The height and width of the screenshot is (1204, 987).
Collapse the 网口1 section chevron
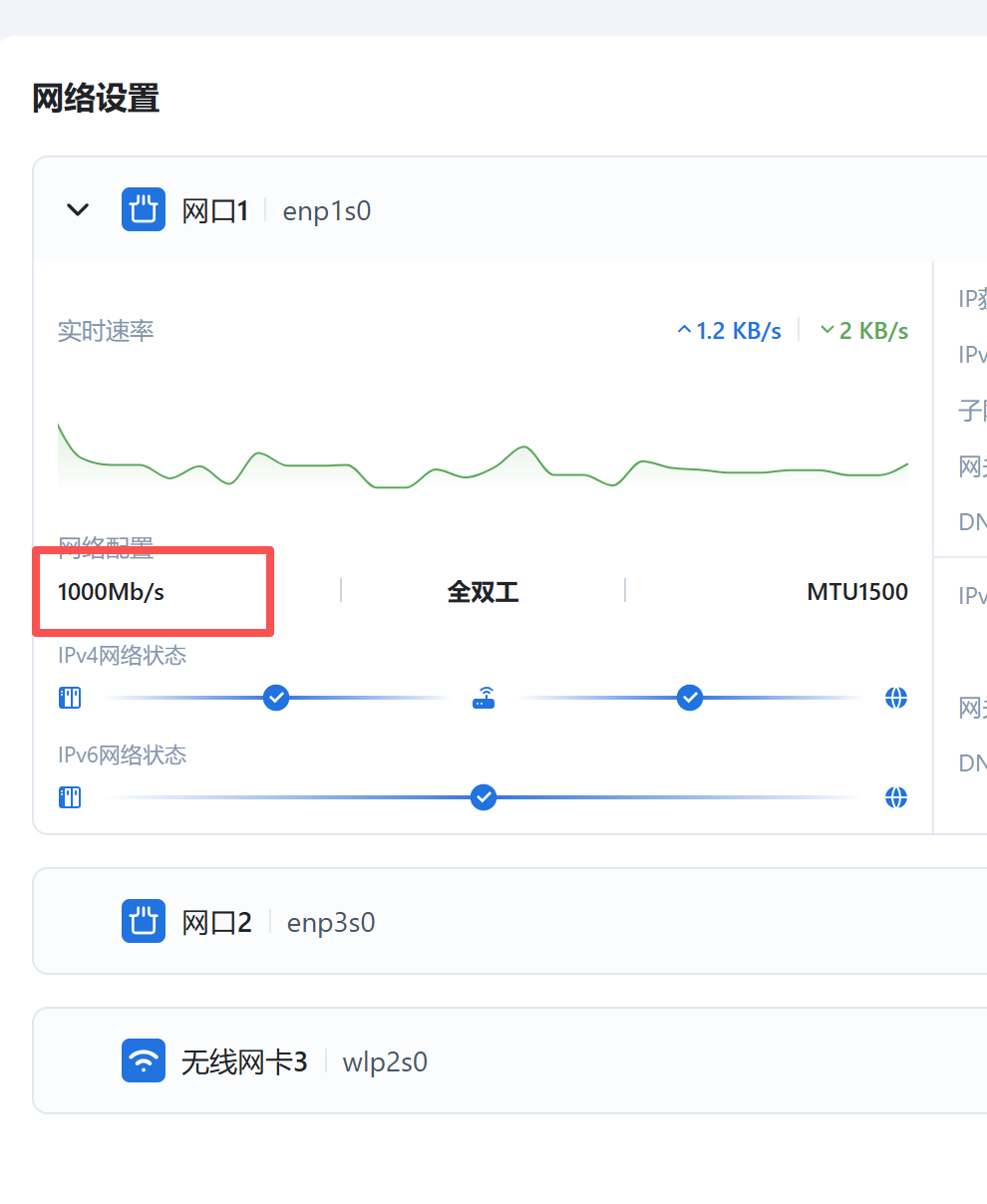(78, 210)
